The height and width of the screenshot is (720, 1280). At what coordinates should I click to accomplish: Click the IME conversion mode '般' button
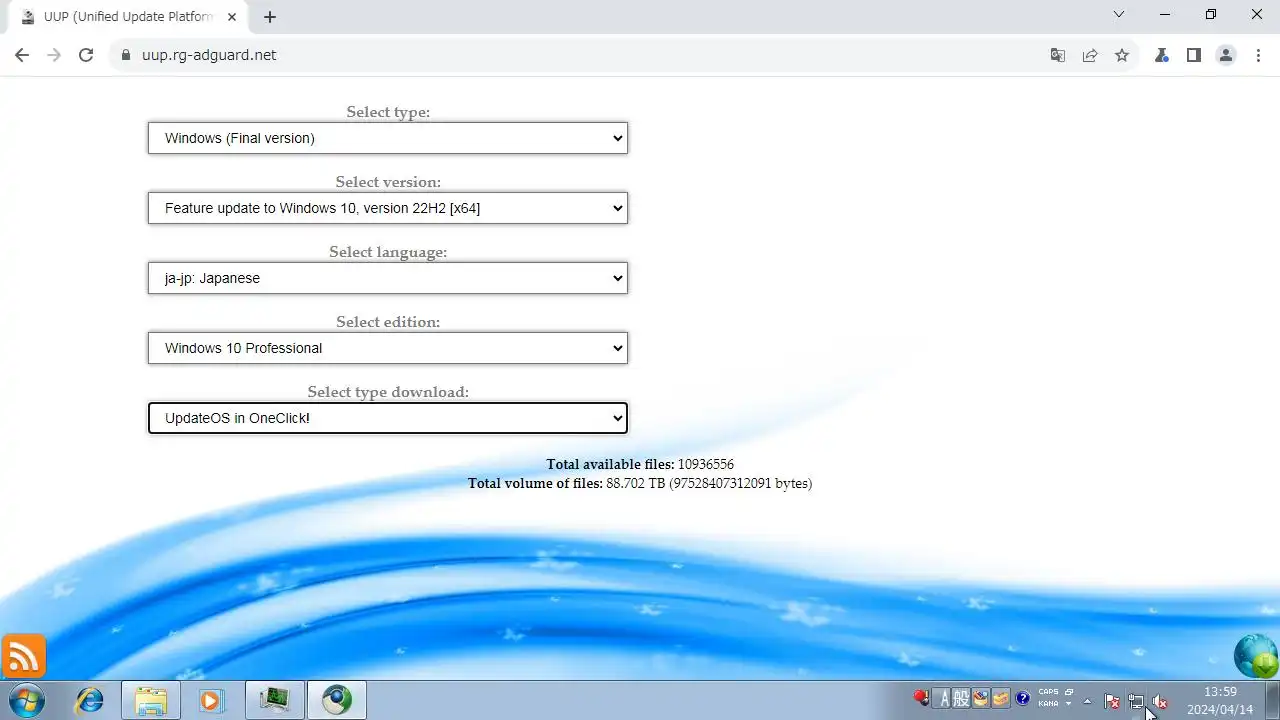(x=961, y=698)
